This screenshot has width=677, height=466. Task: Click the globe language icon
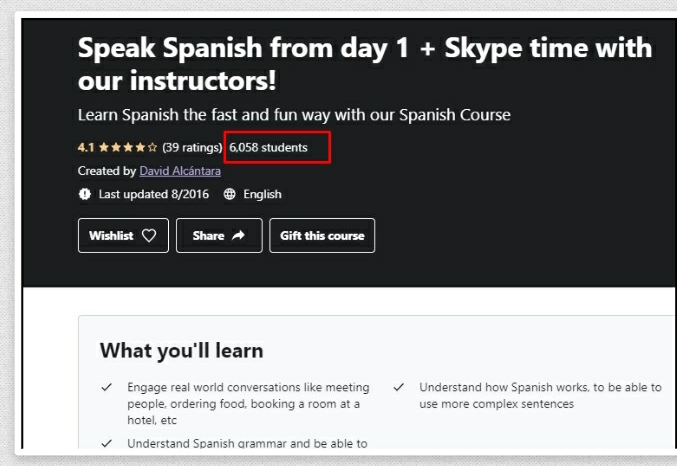229,194
